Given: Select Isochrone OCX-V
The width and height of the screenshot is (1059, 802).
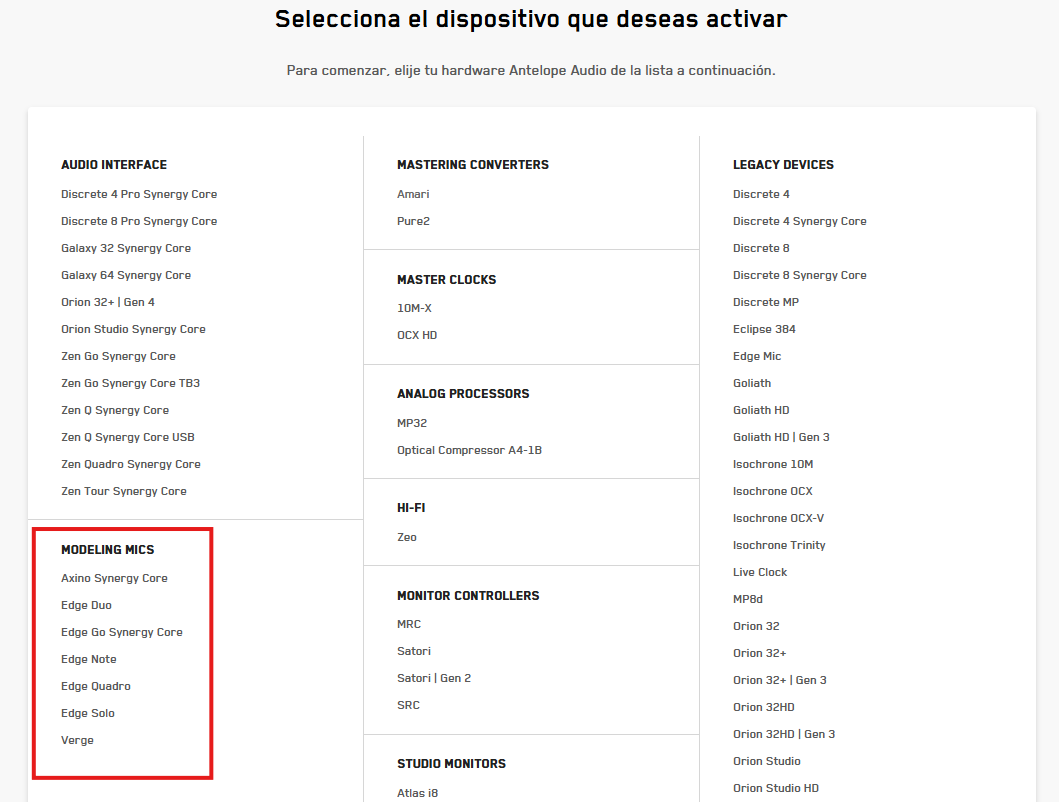Looking at the screenshot, I should tap(779, 518).
